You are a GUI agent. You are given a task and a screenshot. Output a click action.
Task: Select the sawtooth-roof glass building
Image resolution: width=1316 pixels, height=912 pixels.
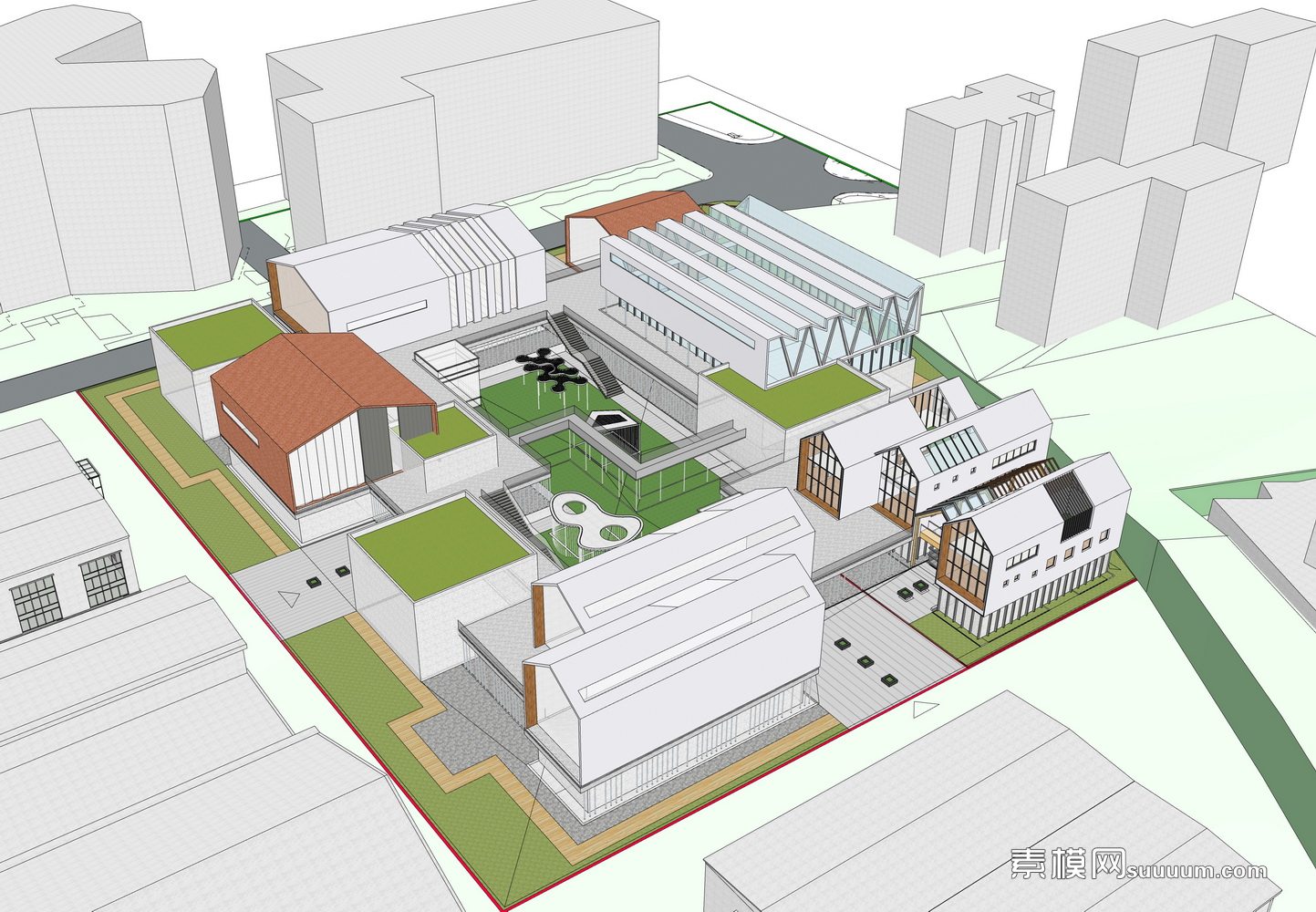[x=757, y=292]
